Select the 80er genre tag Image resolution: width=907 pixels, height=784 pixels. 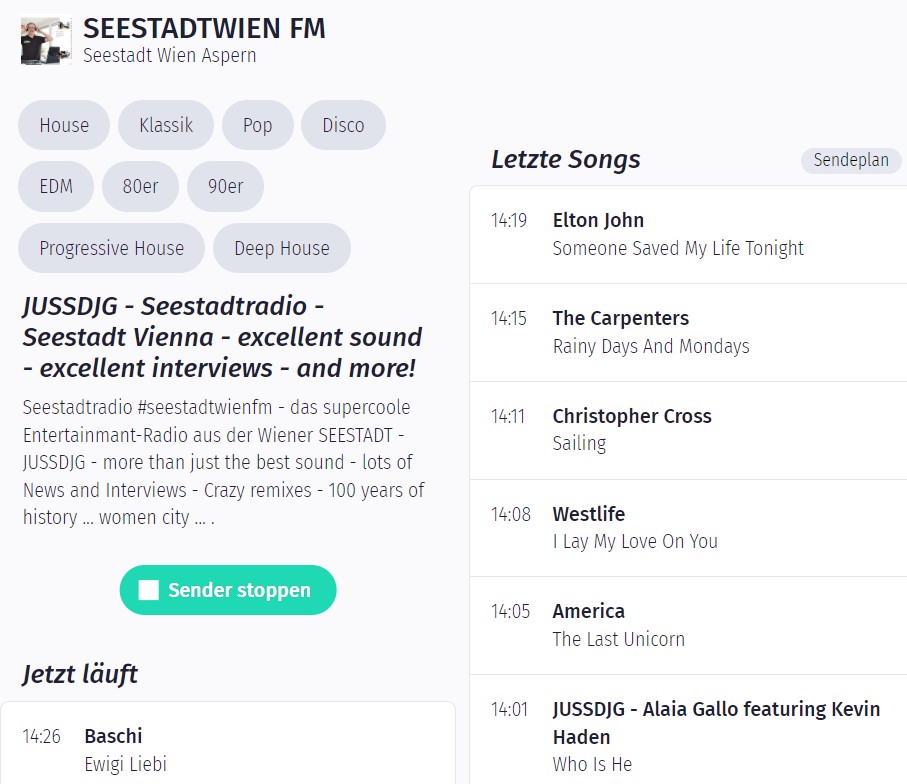pyautogui.click(x=140, y=187)
